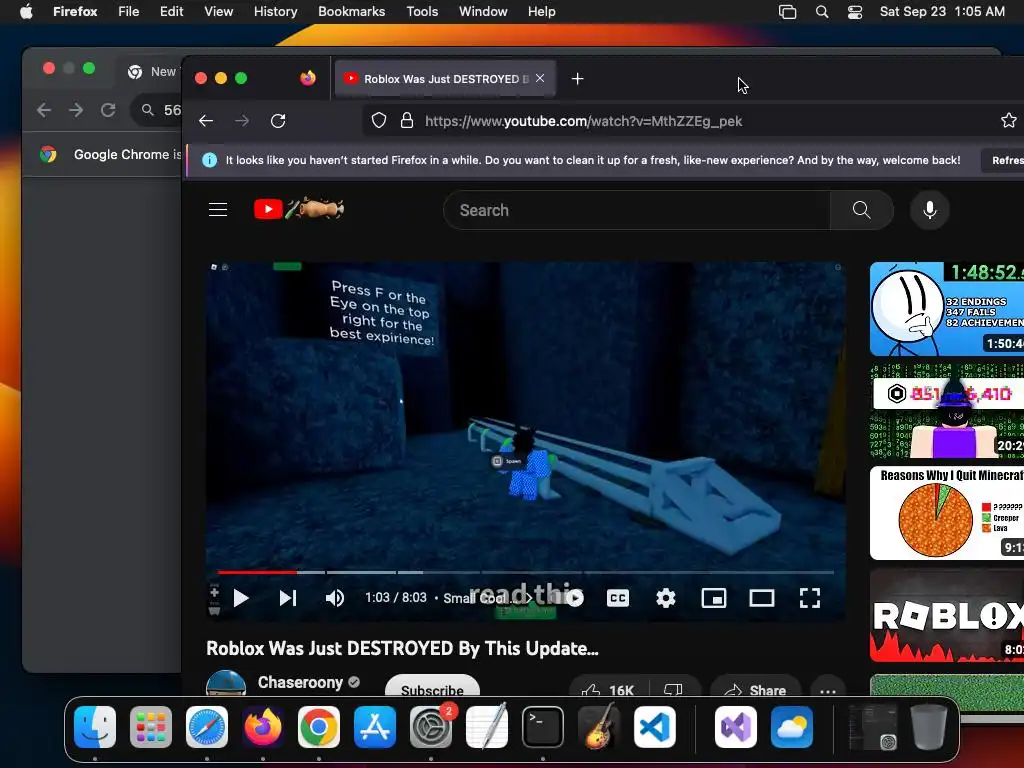Open the File menu

point(129,11)
